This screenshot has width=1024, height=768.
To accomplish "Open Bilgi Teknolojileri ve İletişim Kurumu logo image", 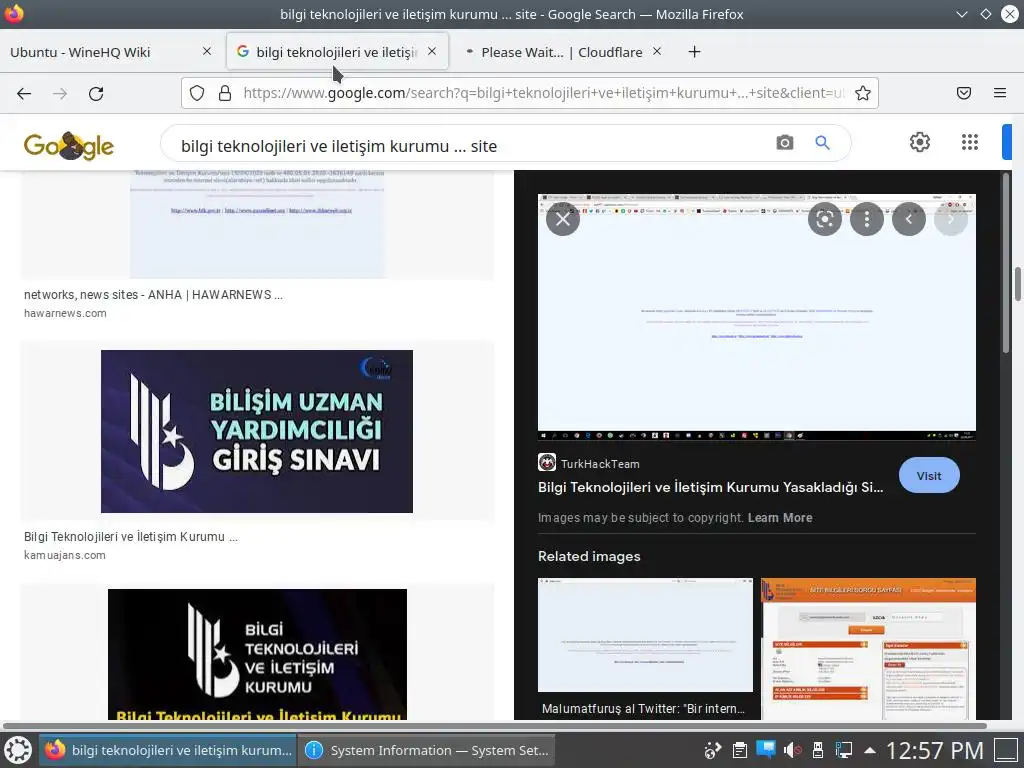I will (x=257, y=654).
